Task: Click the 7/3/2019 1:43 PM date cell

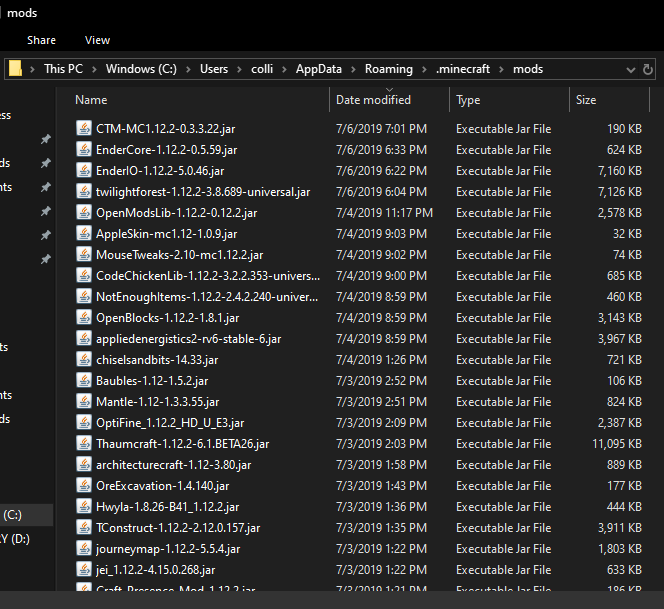Action: pos(382,486)
